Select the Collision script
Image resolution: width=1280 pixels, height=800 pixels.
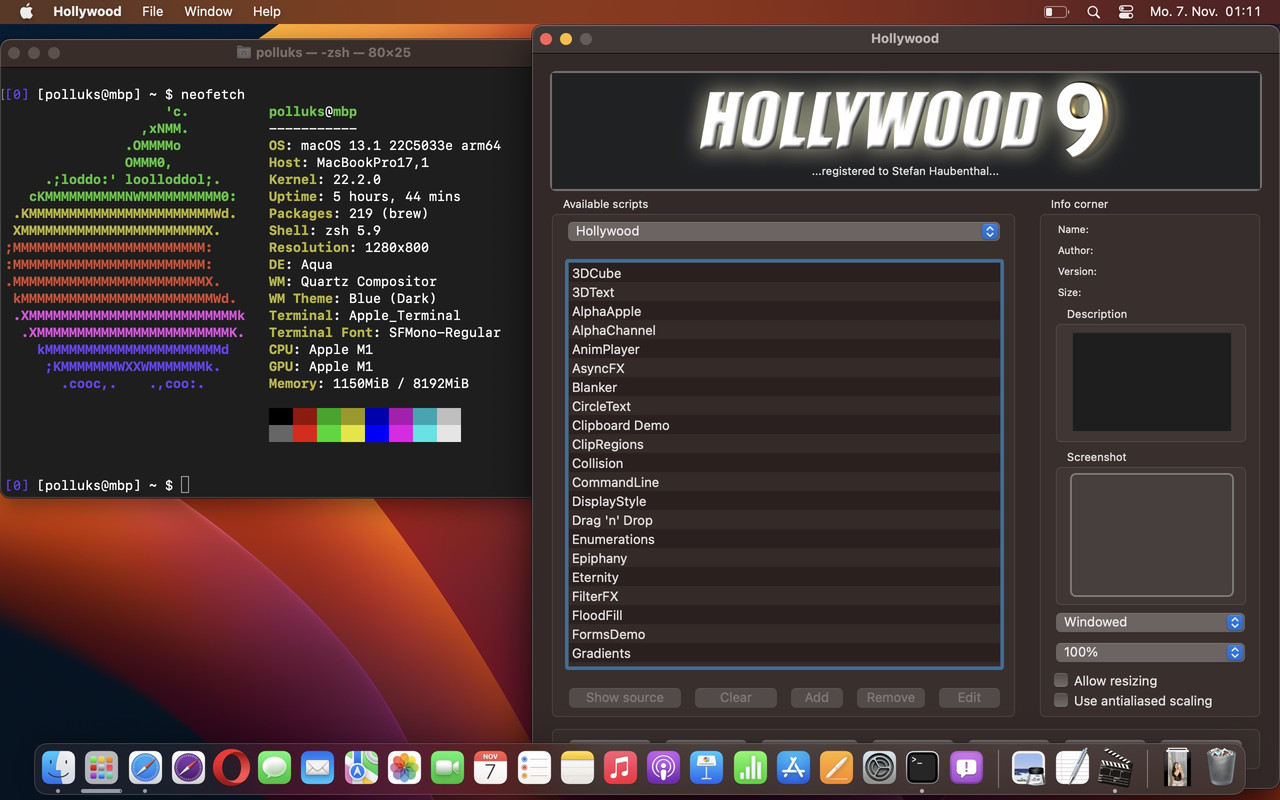tap(784, 463)
